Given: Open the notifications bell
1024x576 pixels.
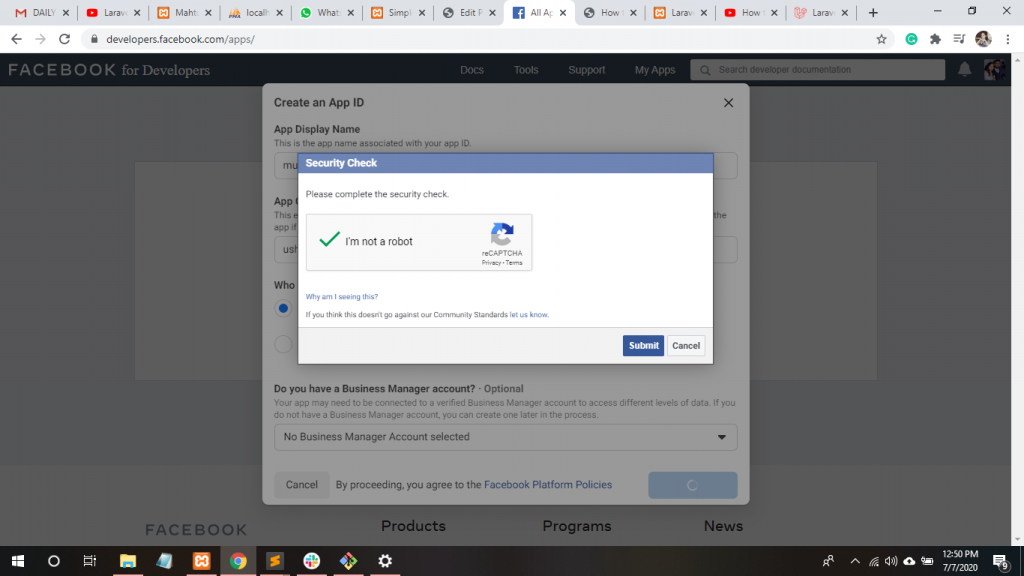Looking at the screenshot, I should [965, 69].
